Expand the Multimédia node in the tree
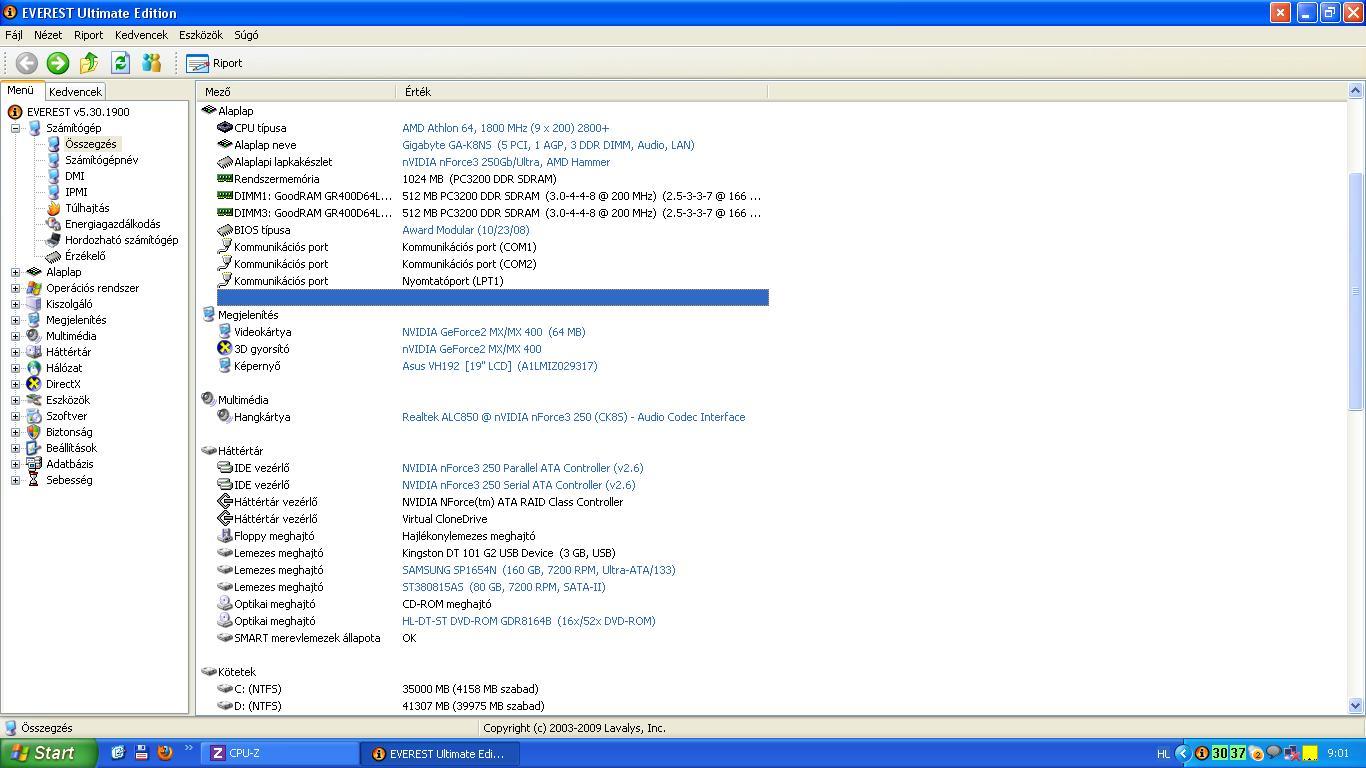Screen dimensions: 1366x768 click(15, 336)
